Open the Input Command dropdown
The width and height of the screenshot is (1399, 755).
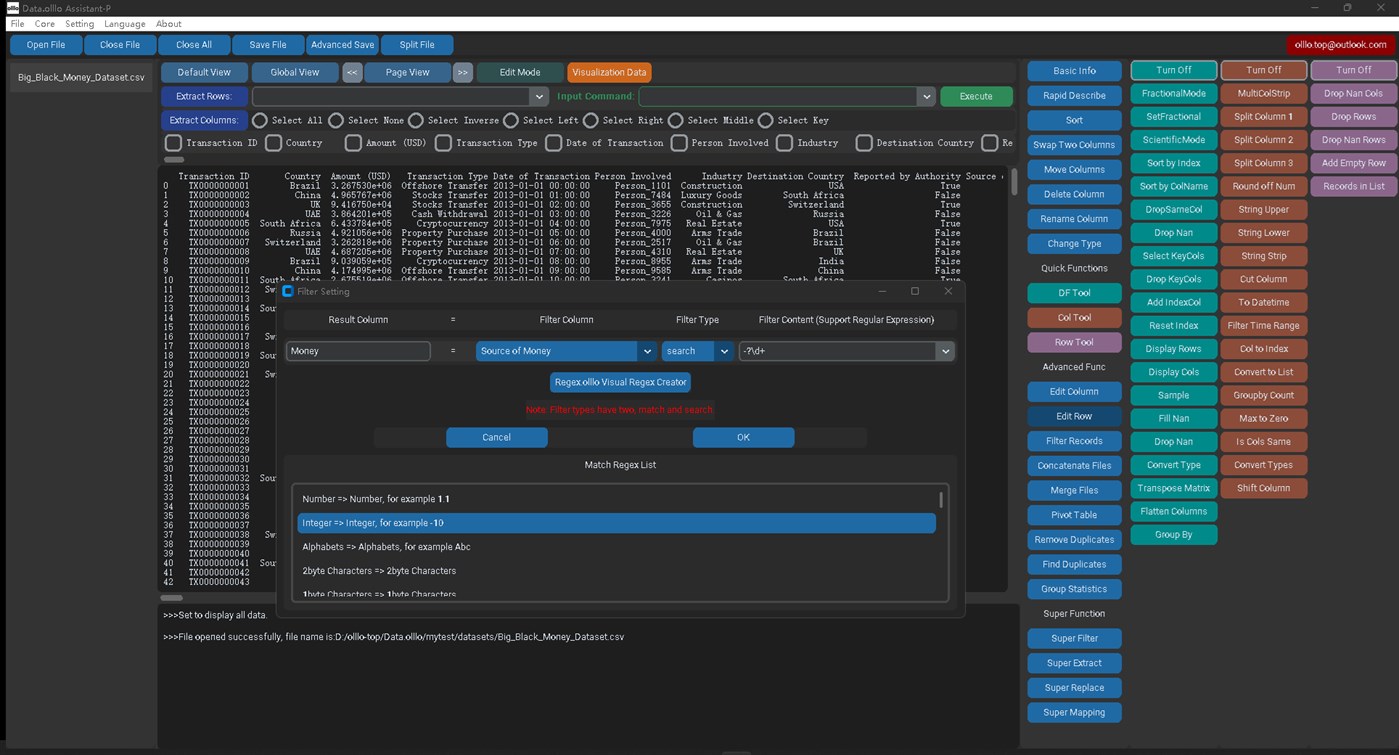click(925, 96)
